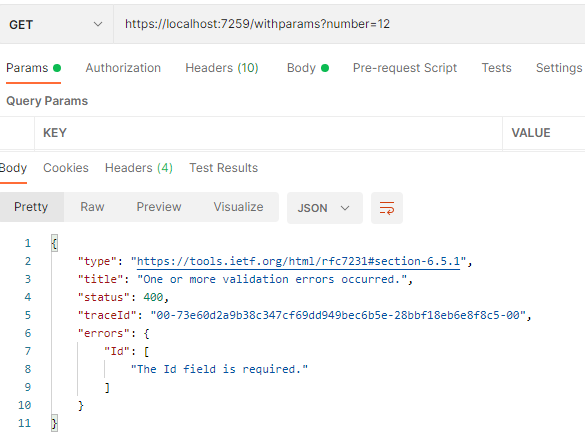Viewport: 585px width, 432px height.
Task: Follow the tools.ietf.org rfc7231 link
Action: pos(298,261)
